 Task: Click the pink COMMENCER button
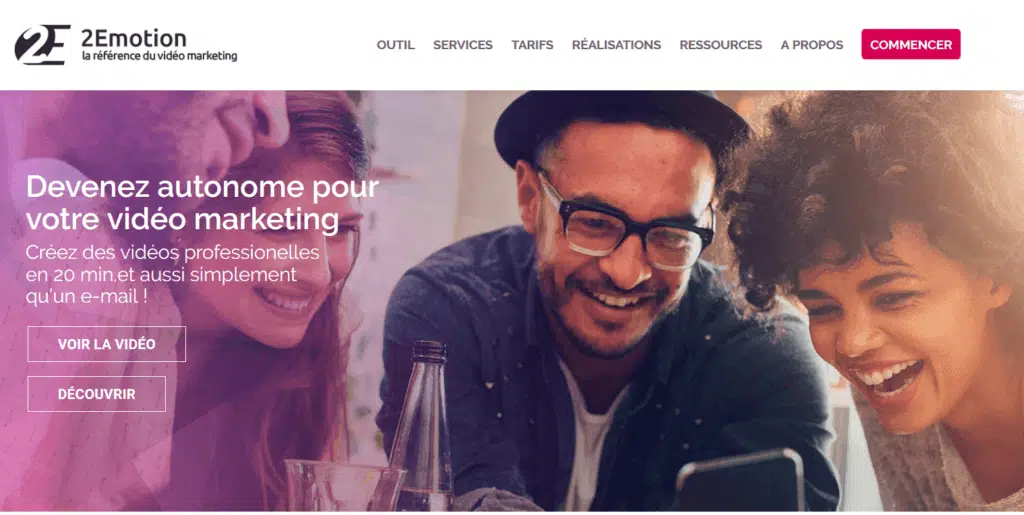911,44
